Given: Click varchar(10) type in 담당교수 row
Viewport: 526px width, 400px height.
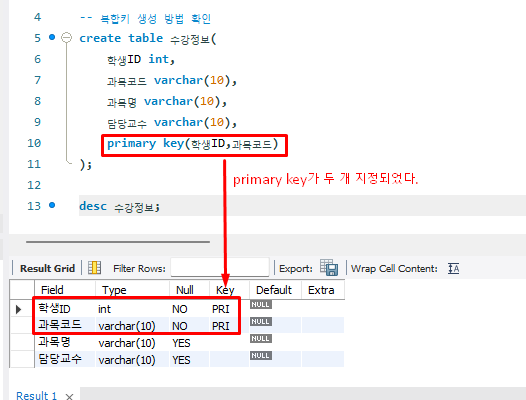Looking at the screenshot, I should (133, 360).
